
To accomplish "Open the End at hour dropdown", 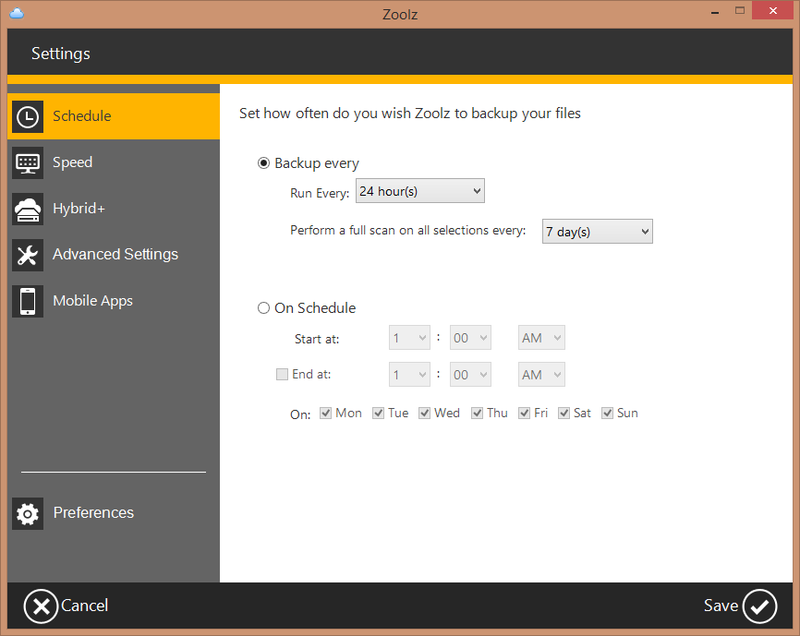I will tap(409, 375).
